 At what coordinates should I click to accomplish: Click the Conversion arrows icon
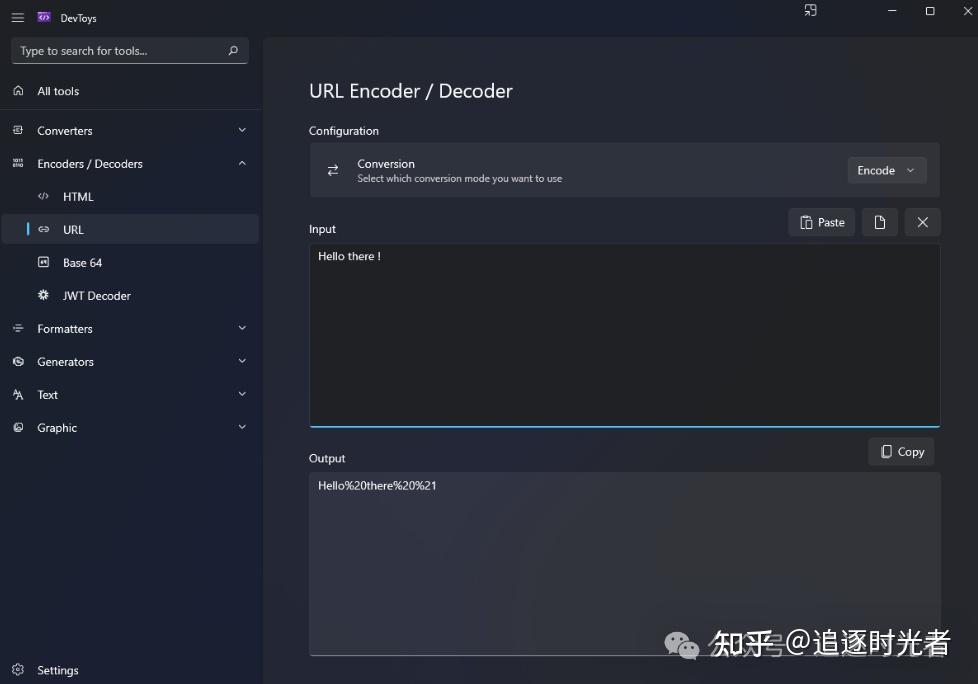point(333,170)
